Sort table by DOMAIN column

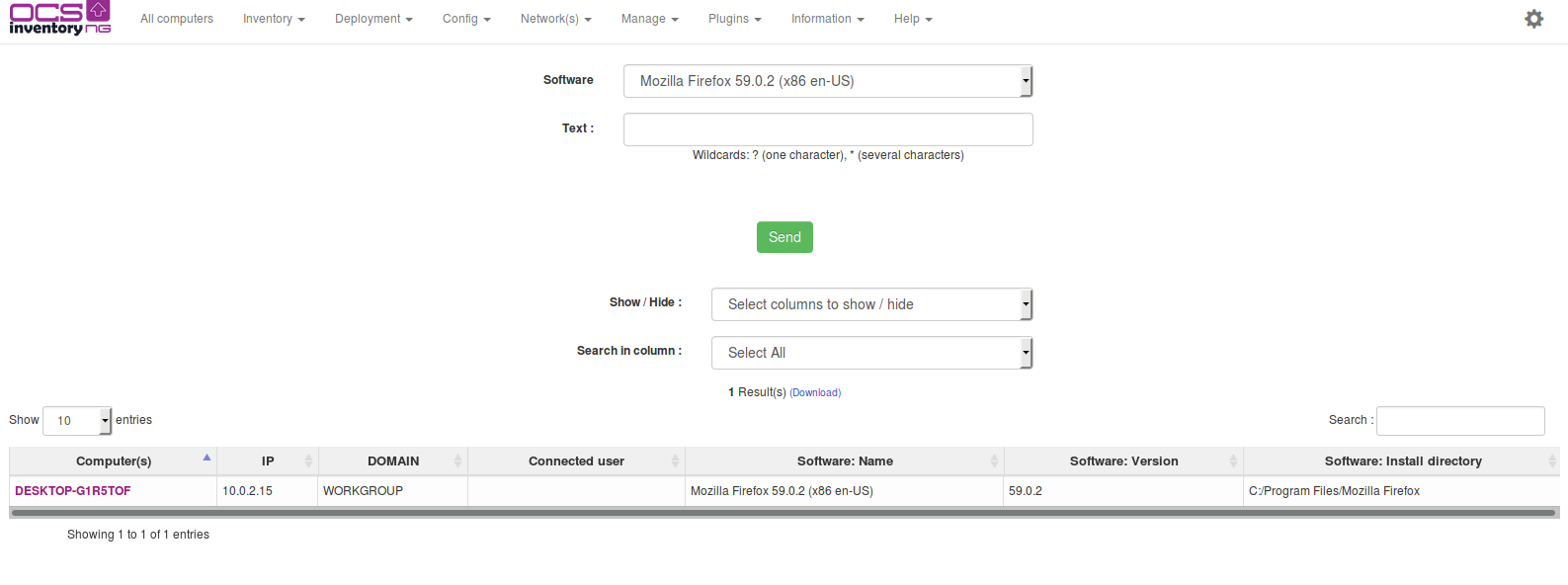(392, 461)
